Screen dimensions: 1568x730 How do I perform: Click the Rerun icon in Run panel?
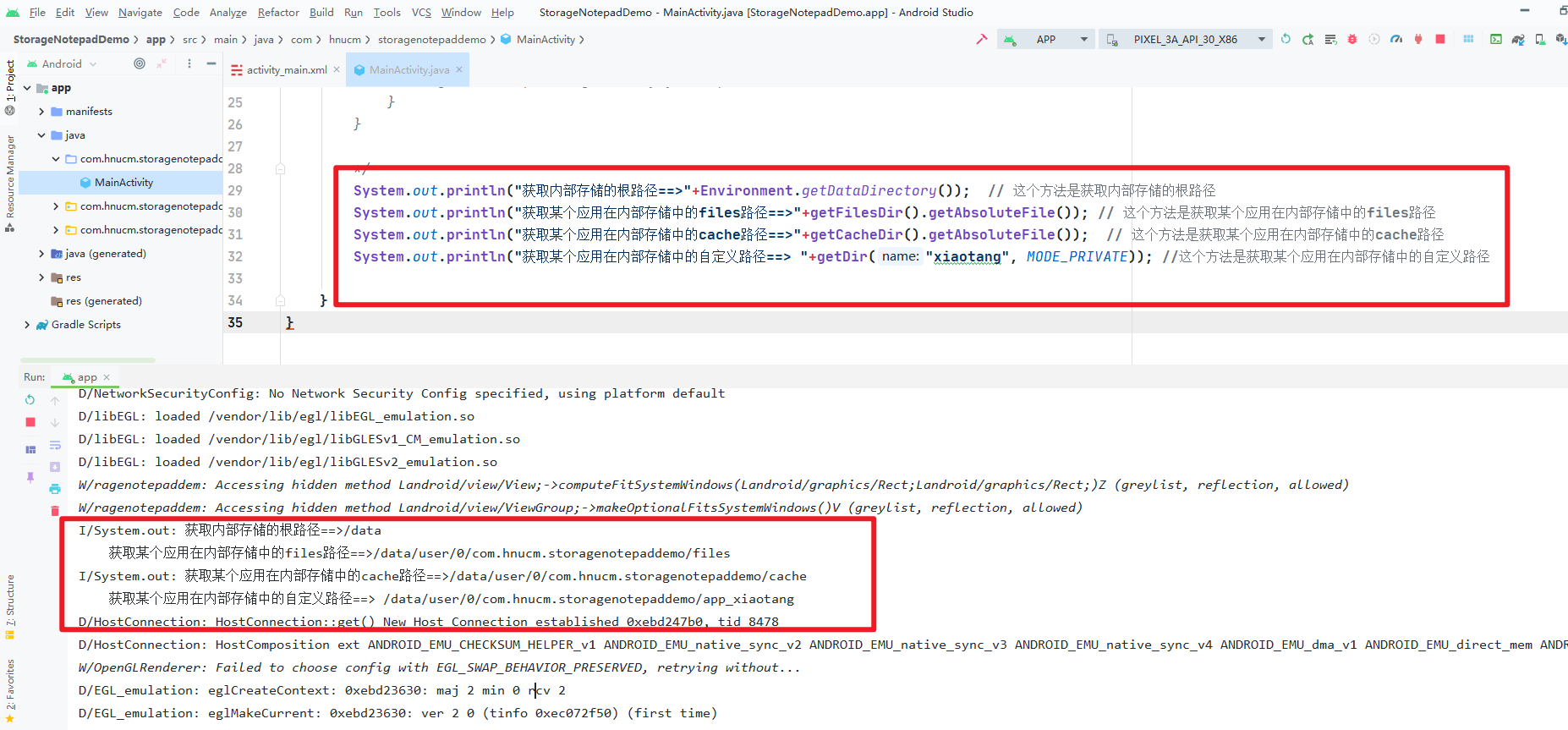(x=30, y=399)
